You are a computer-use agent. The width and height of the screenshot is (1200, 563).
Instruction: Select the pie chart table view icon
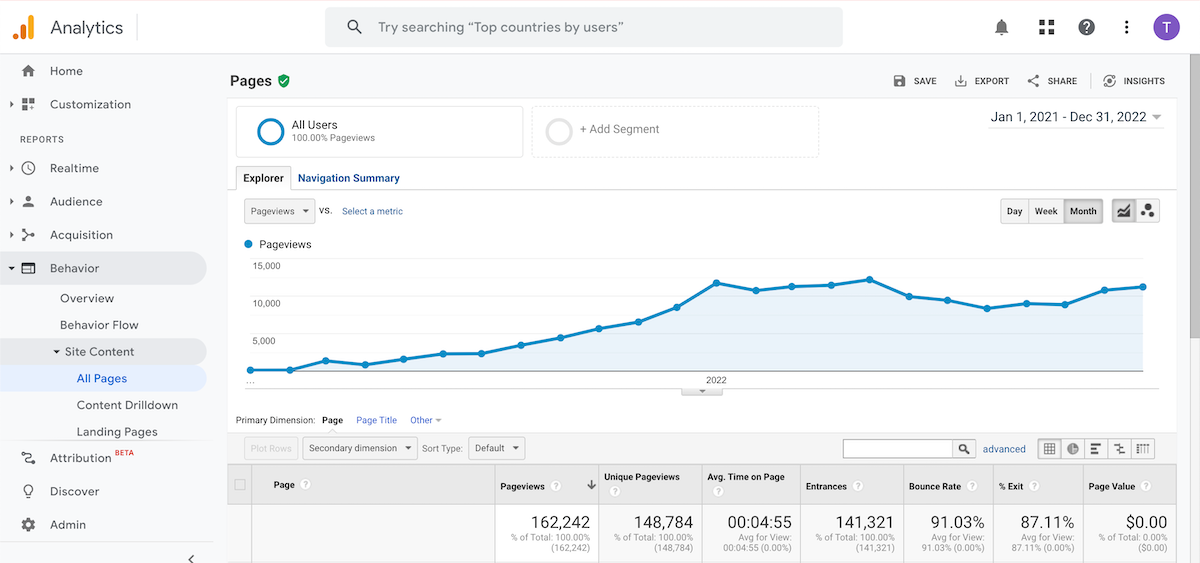pyautogui.click(x=1073, y=449)
